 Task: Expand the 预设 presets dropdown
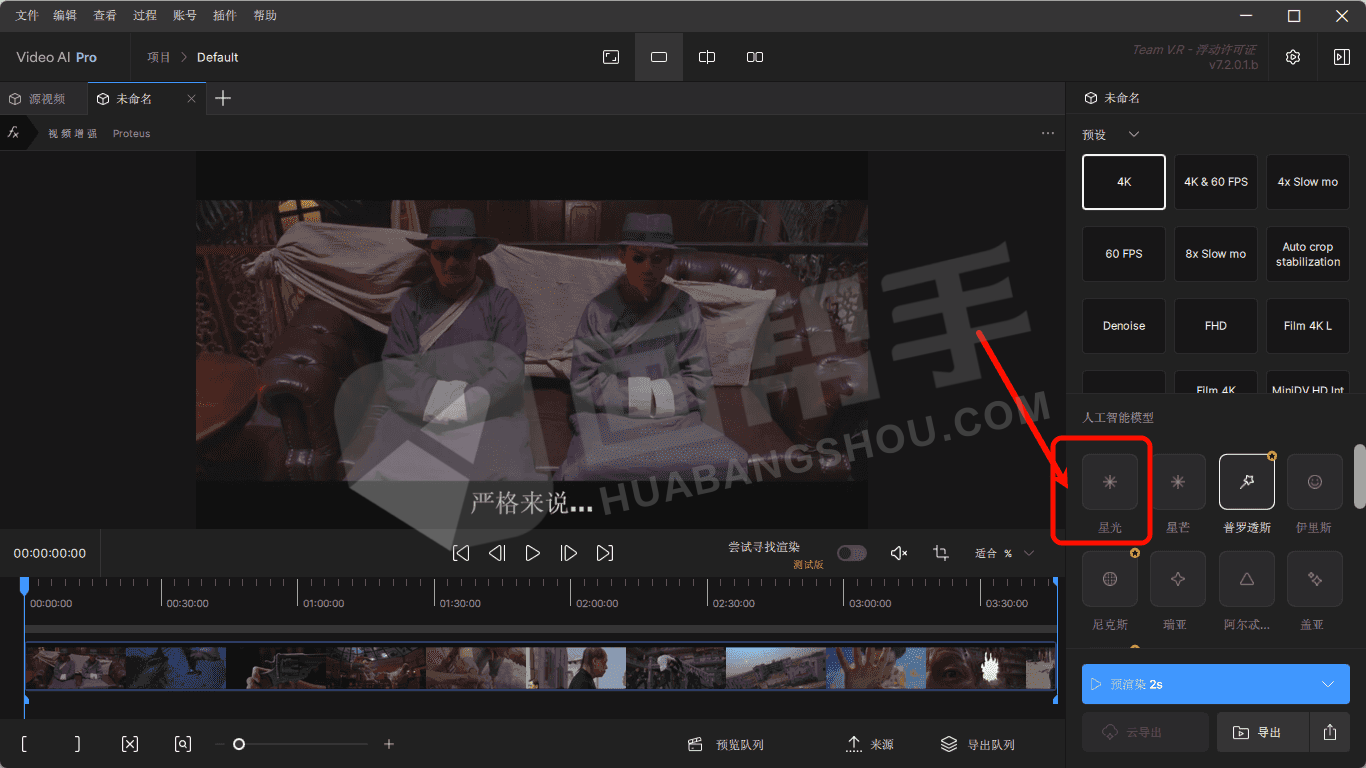click(x=1134, y=134)
